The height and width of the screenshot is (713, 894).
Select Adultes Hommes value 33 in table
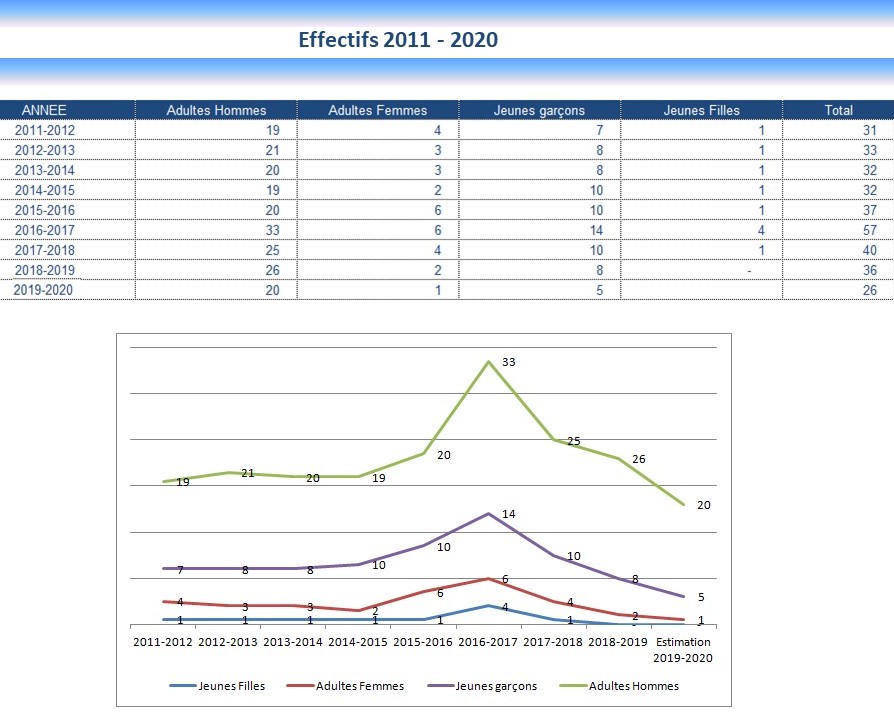(x=273, y=230)
